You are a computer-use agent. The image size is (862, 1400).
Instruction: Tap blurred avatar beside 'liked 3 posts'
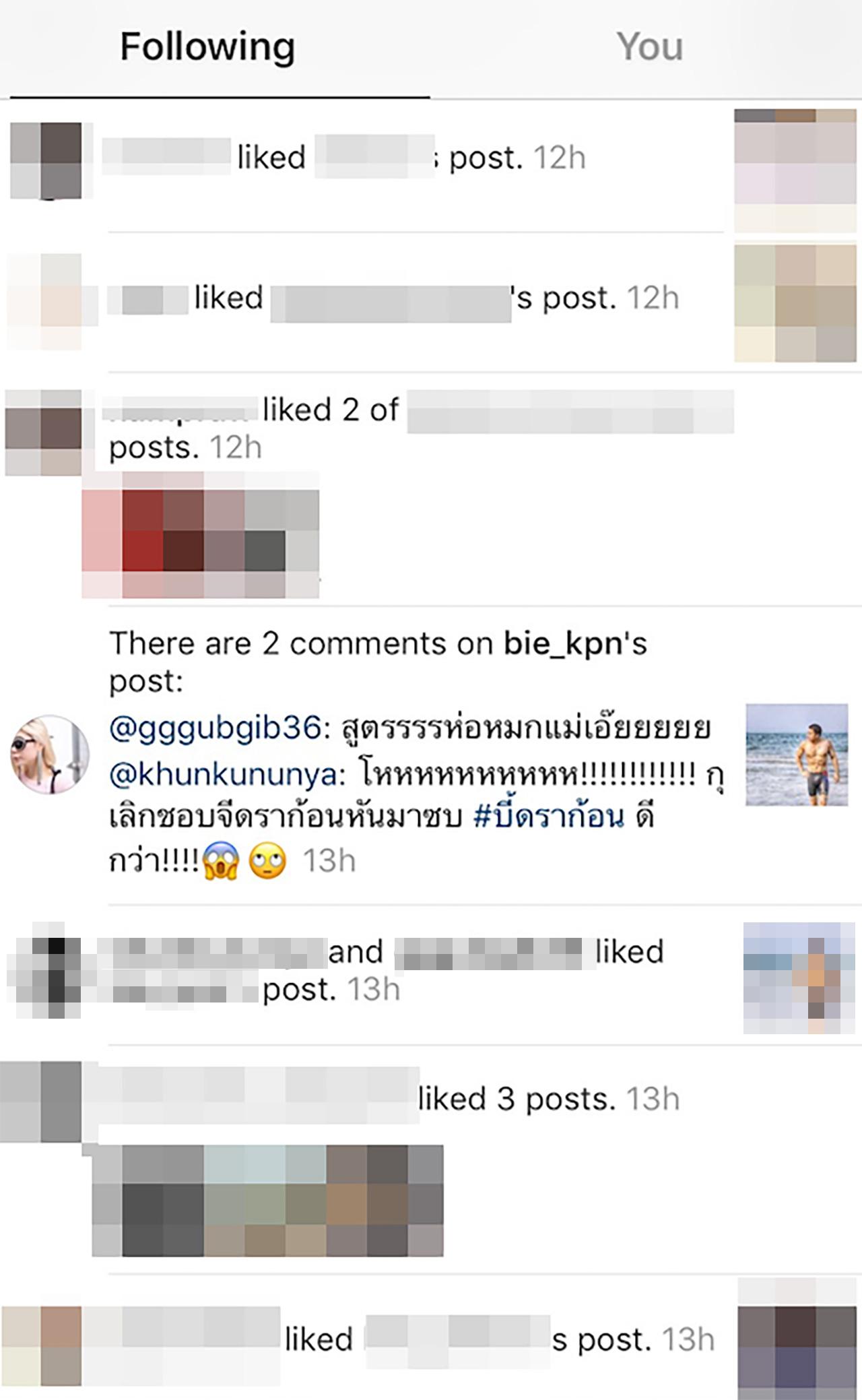42,1101
